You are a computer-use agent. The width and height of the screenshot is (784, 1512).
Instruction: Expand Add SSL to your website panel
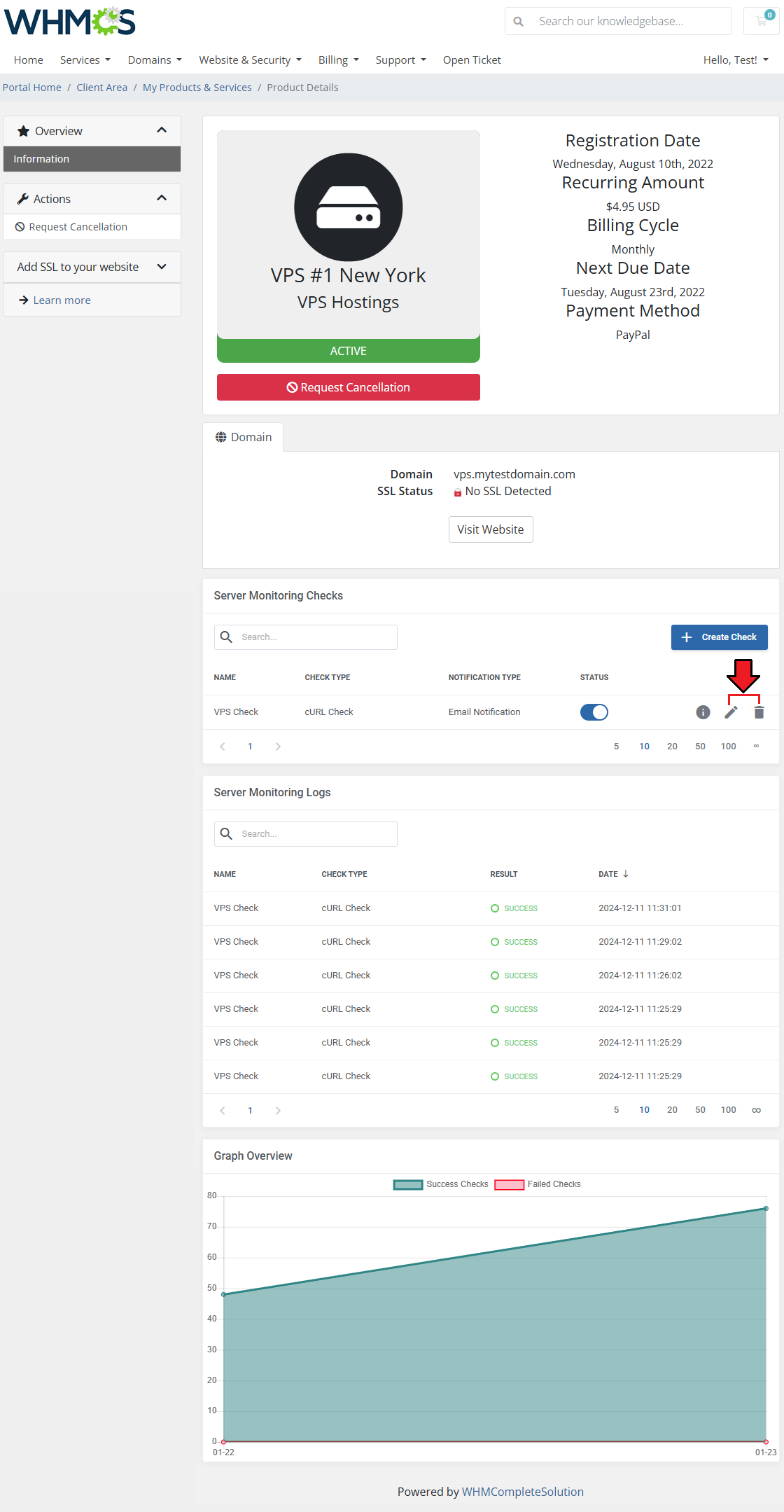[x=162, y=267]
